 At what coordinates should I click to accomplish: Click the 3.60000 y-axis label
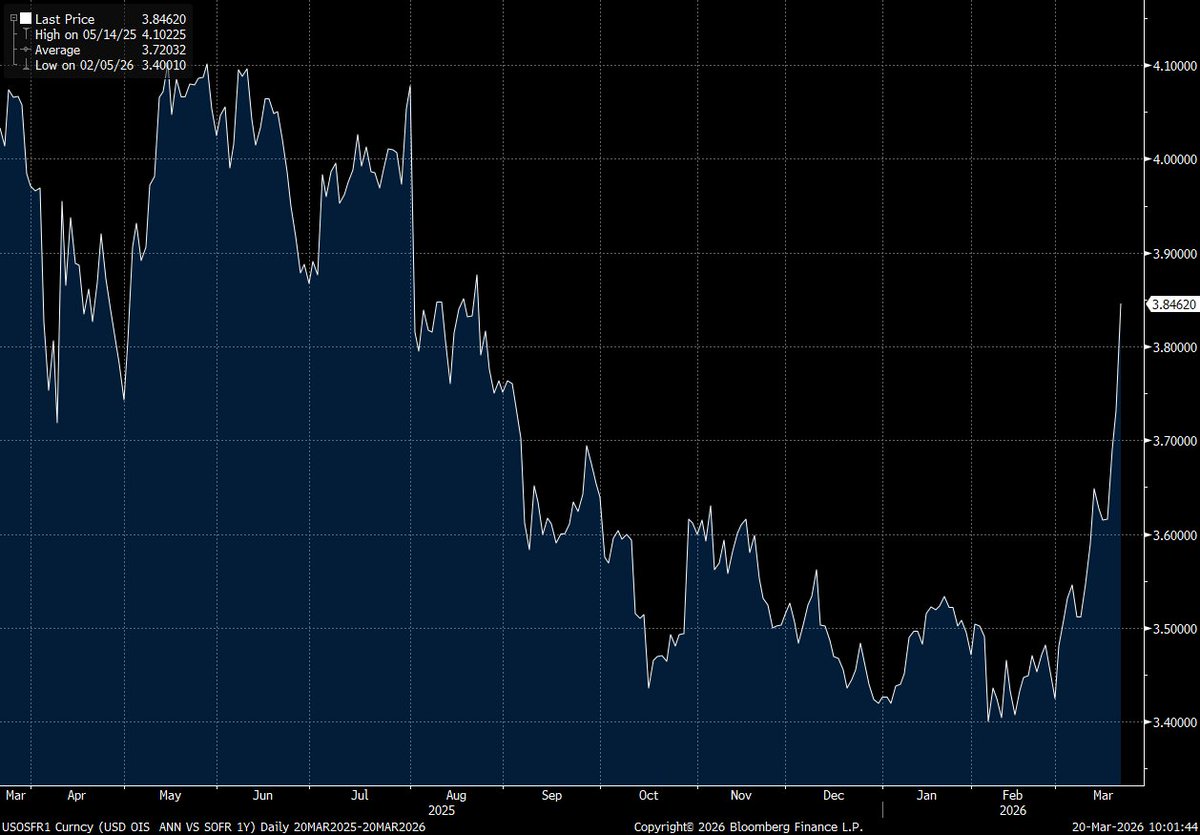(1174, 535)
